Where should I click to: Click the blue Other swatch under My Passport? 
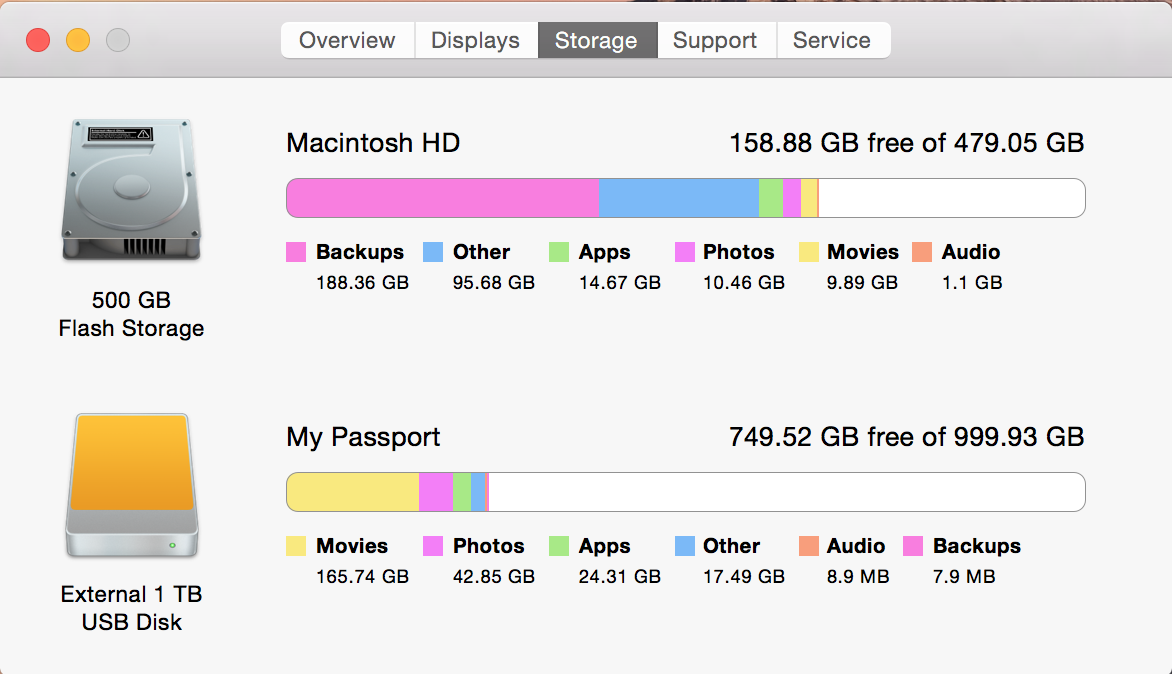click(x=685, y=546)
